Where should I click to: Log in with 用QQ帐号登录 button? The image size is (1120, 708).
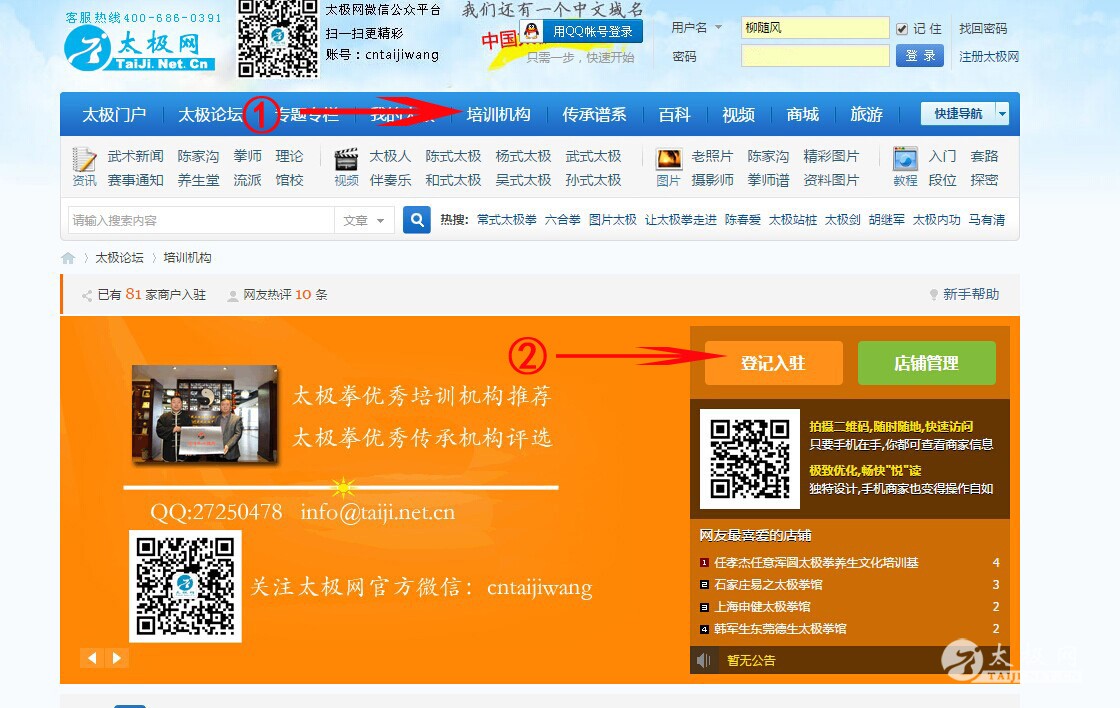[x=581, y=31]
